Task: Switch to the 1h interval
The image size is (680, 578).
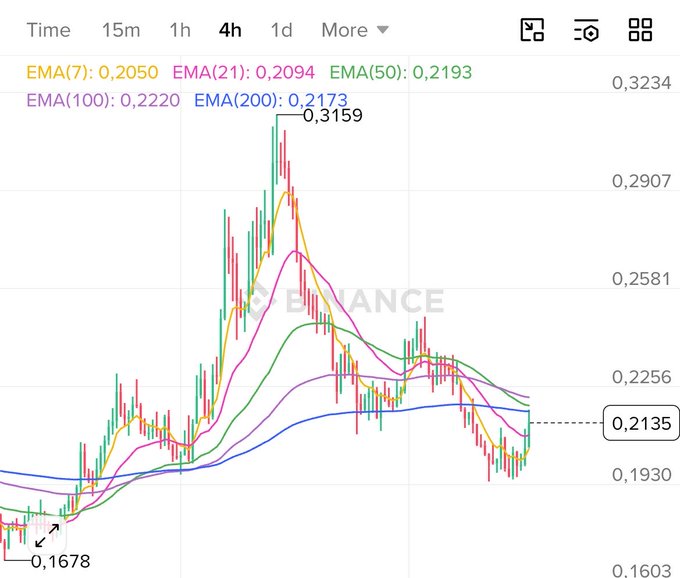Action: (x=180, y=30)
